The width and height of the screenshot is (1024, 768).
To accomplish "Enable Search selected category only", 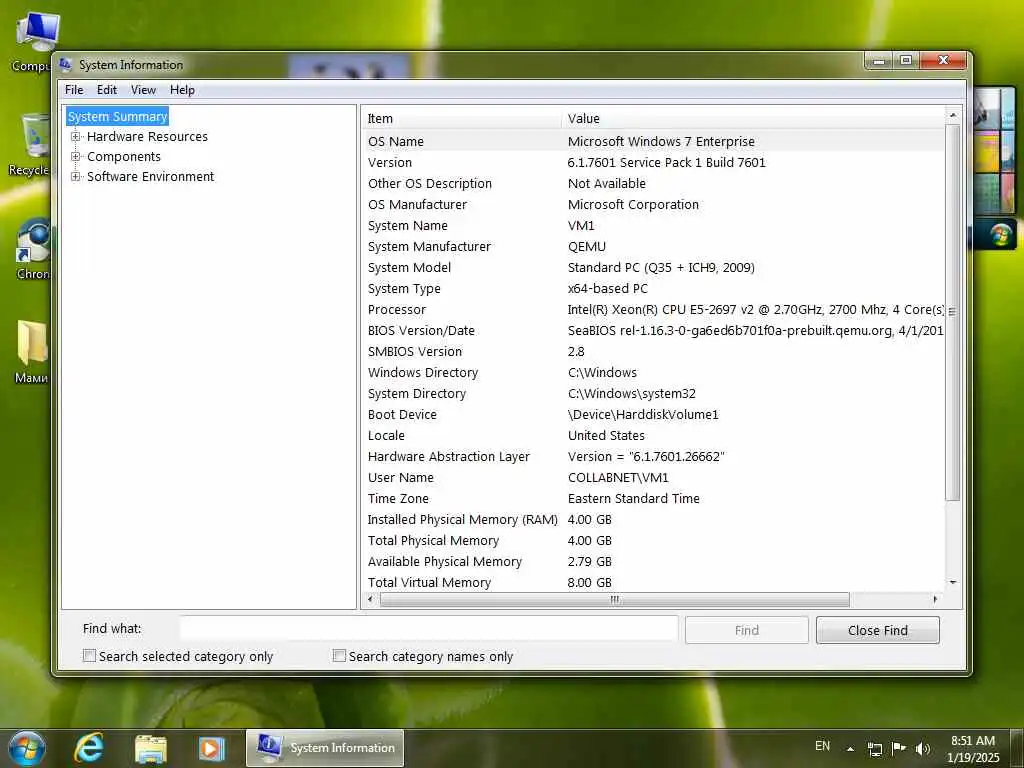I will pos(89,656).
